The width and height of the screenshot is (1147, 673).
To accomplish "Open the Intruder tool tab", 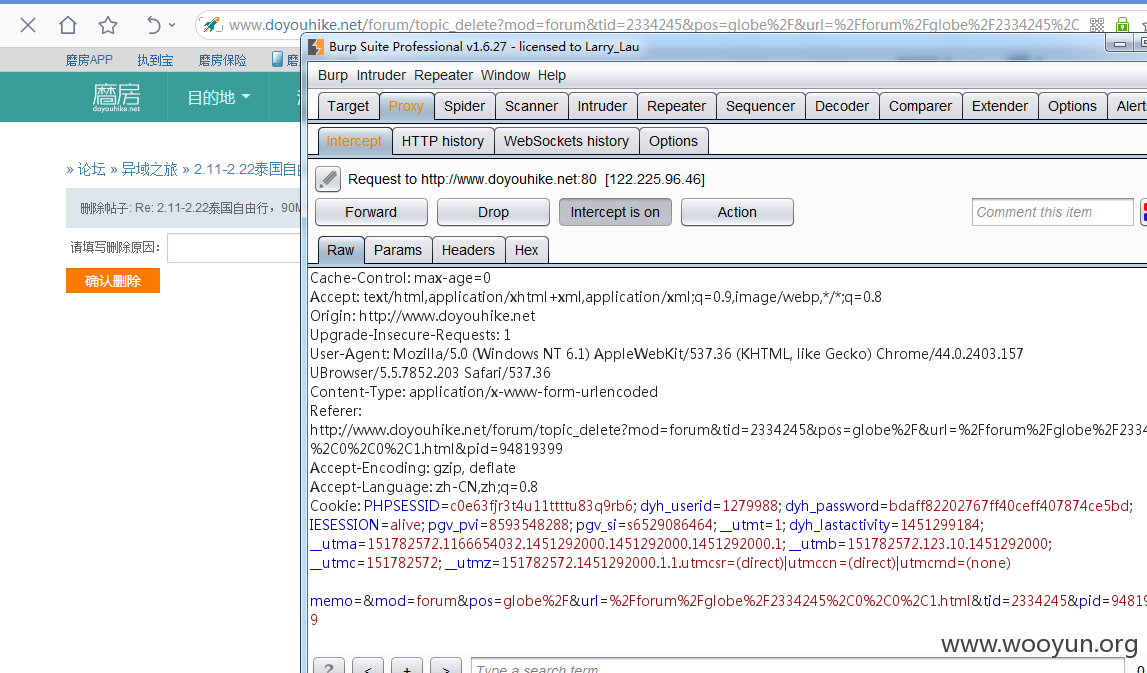I will pos(602,106).
